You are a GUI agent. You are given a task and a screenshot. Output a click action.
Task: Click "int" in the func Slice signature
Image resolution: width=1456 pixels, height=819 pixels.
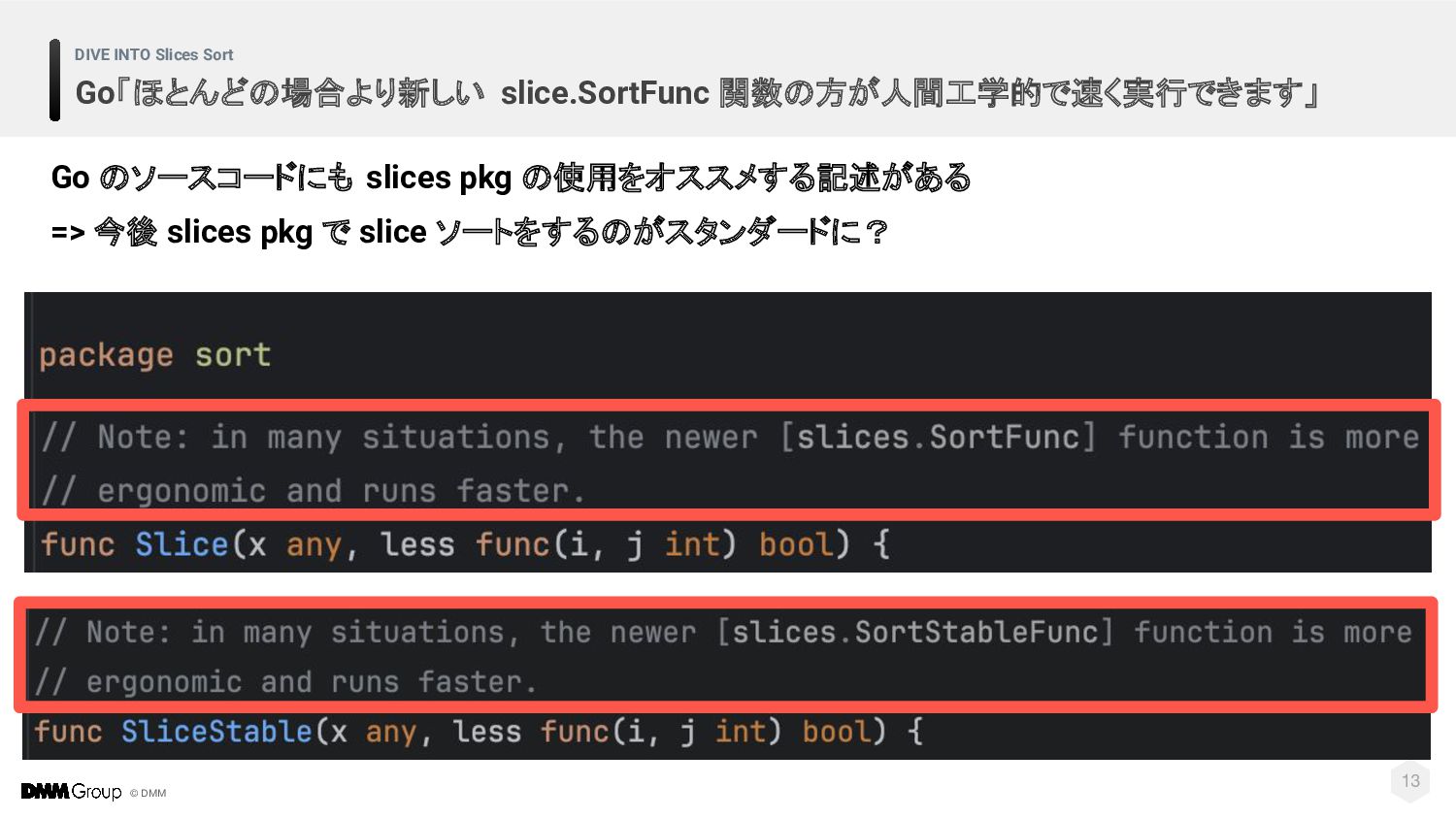[x=690, y=544]
